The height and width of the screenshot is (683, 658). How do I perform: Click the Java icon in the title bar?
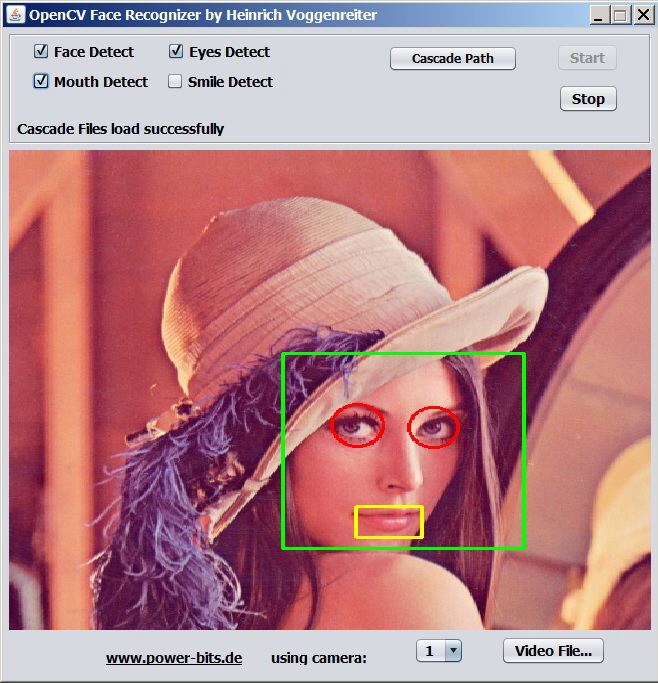pyautogui.click(x=15, y=14)
